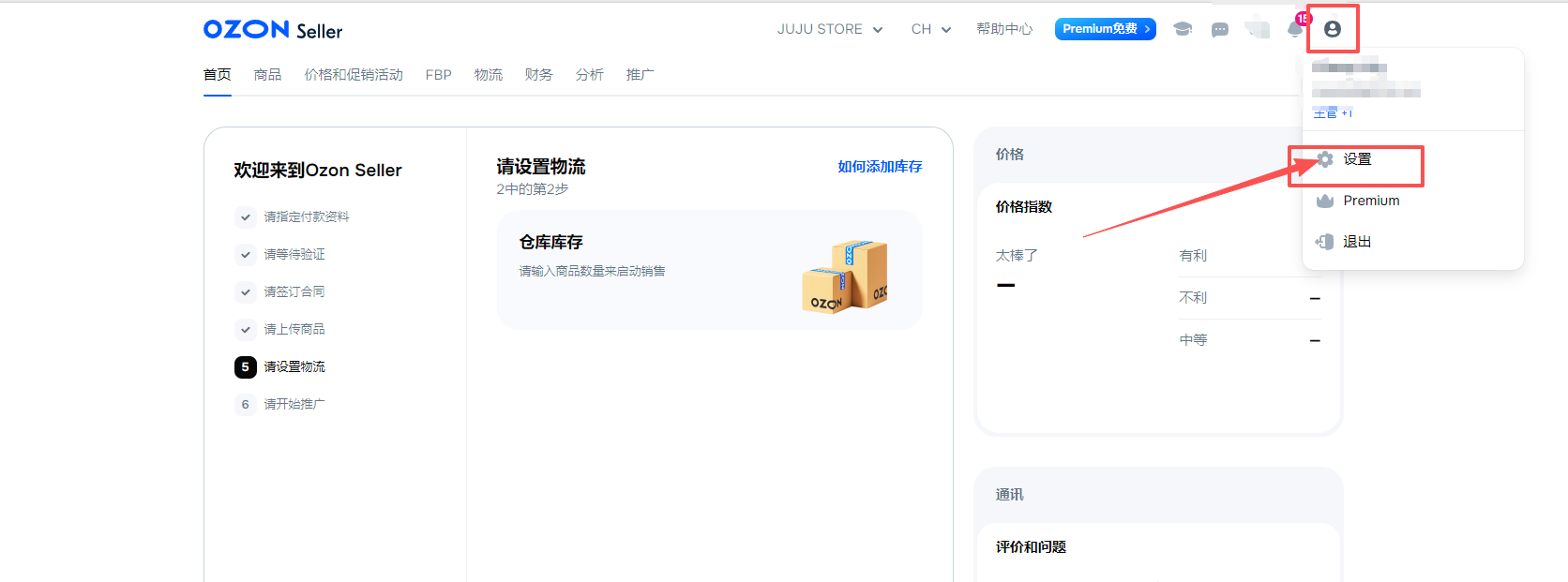Select step 请开始推广

click(x=294, y=404)
